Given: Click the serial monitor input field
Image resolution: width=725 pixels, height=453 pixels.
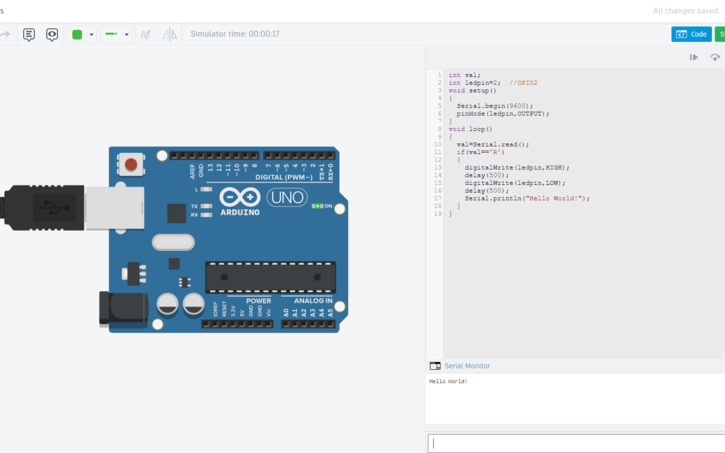Looking at the screenshot, I should click(576, 443).
